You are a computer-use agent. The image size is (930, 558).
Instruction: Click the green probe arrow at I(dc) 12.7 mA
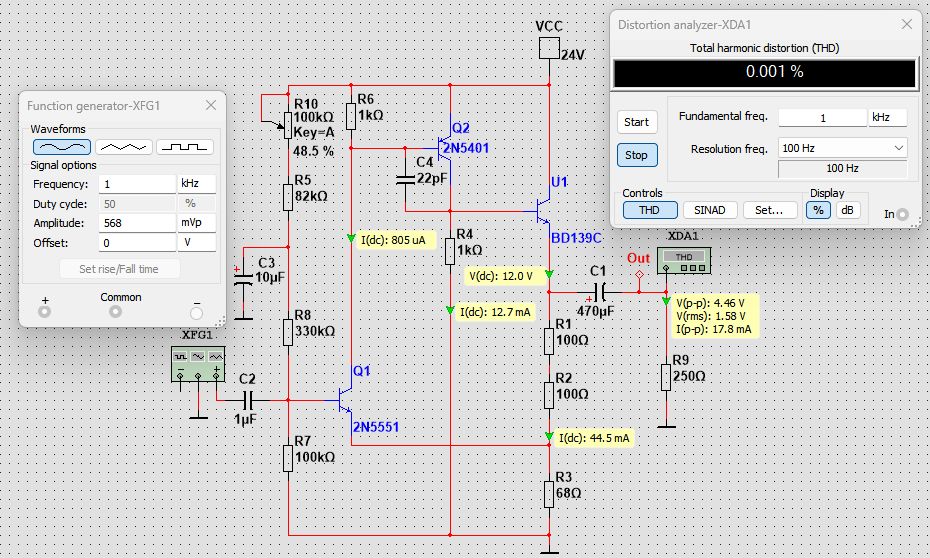point(450,310)
